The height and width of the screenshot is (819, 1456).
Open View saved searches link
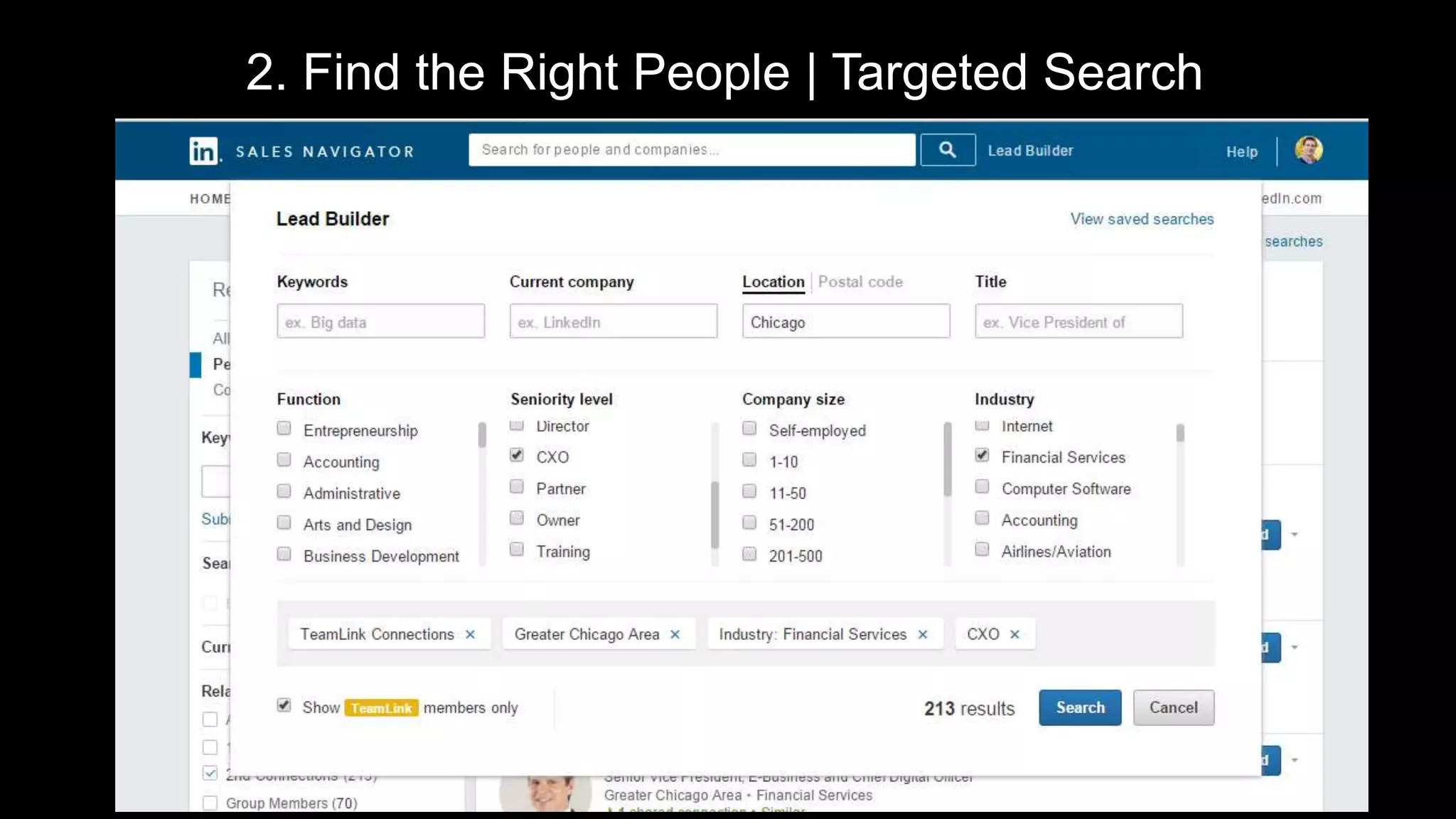tap(1142, 219)
